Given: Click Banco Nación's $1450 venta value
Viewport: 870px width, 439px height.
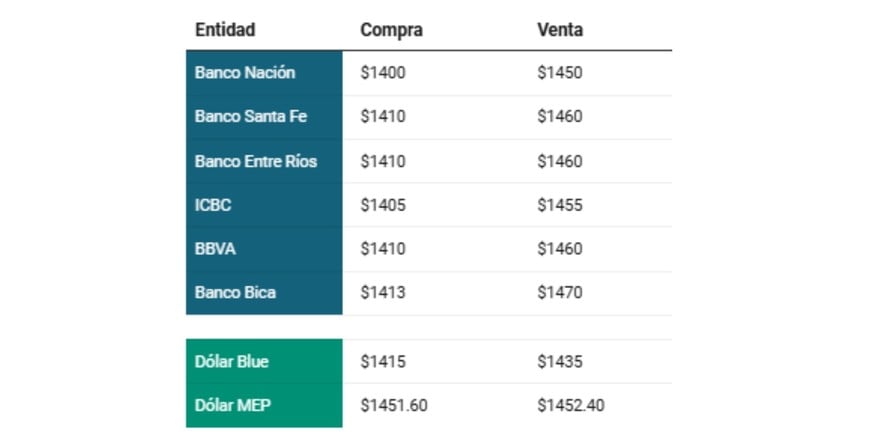Looking at the screenshot, I should coord(559,72).
